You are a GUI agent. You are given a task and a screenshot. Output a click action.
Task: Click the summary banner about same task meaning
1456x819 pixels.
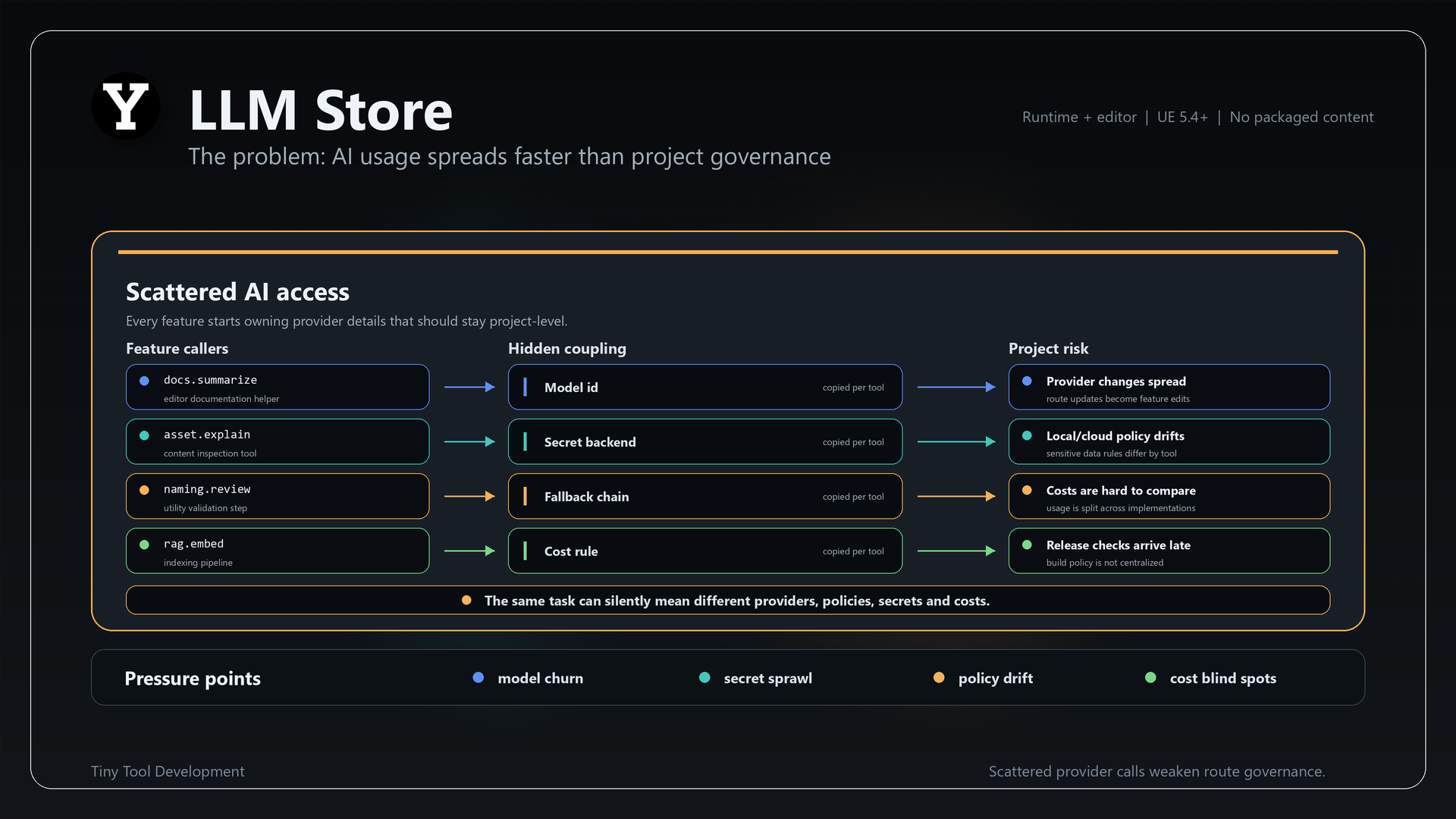coord(728,600)
